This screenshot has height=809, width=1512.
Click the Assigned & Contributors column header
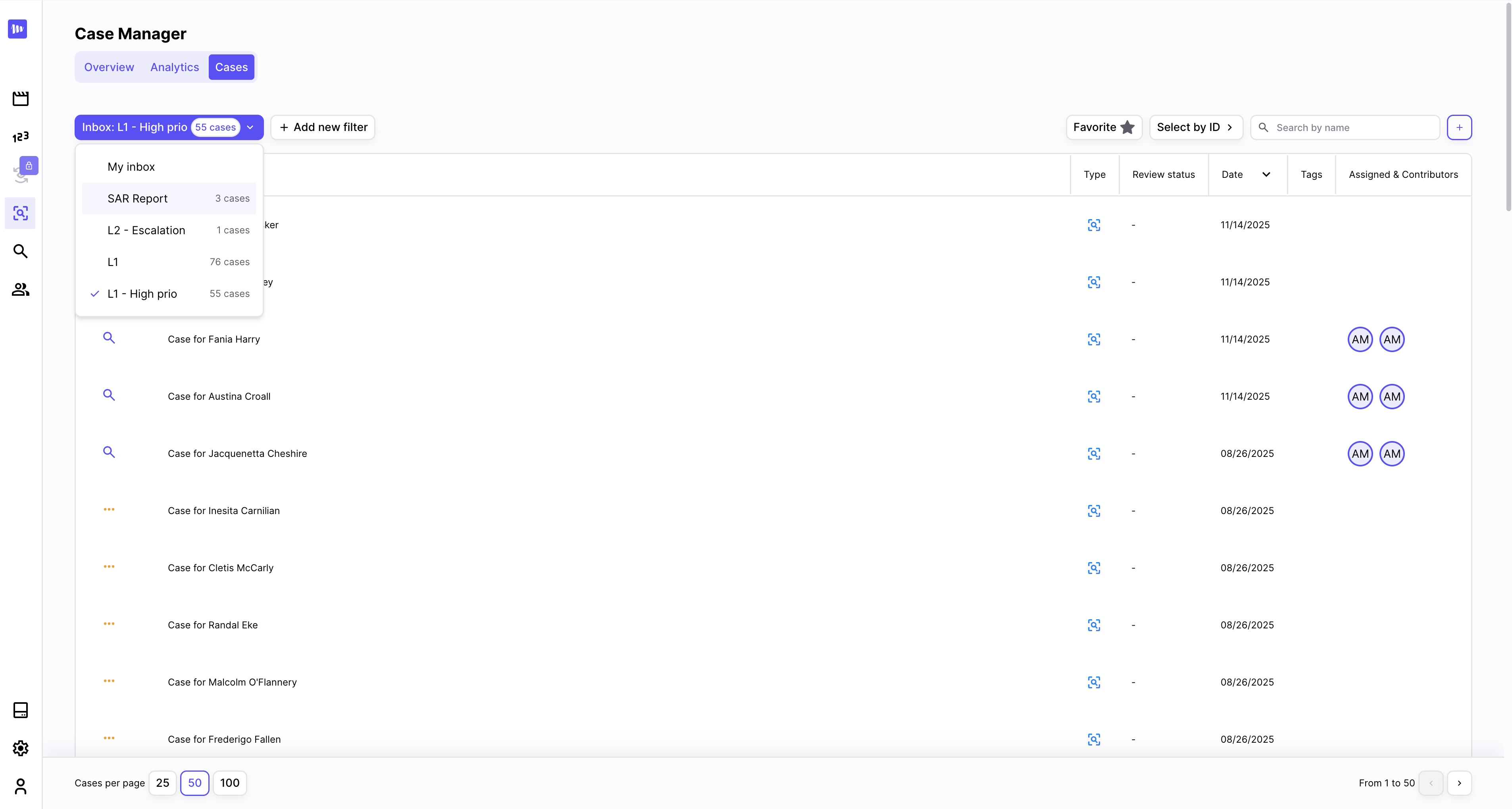1403,174
